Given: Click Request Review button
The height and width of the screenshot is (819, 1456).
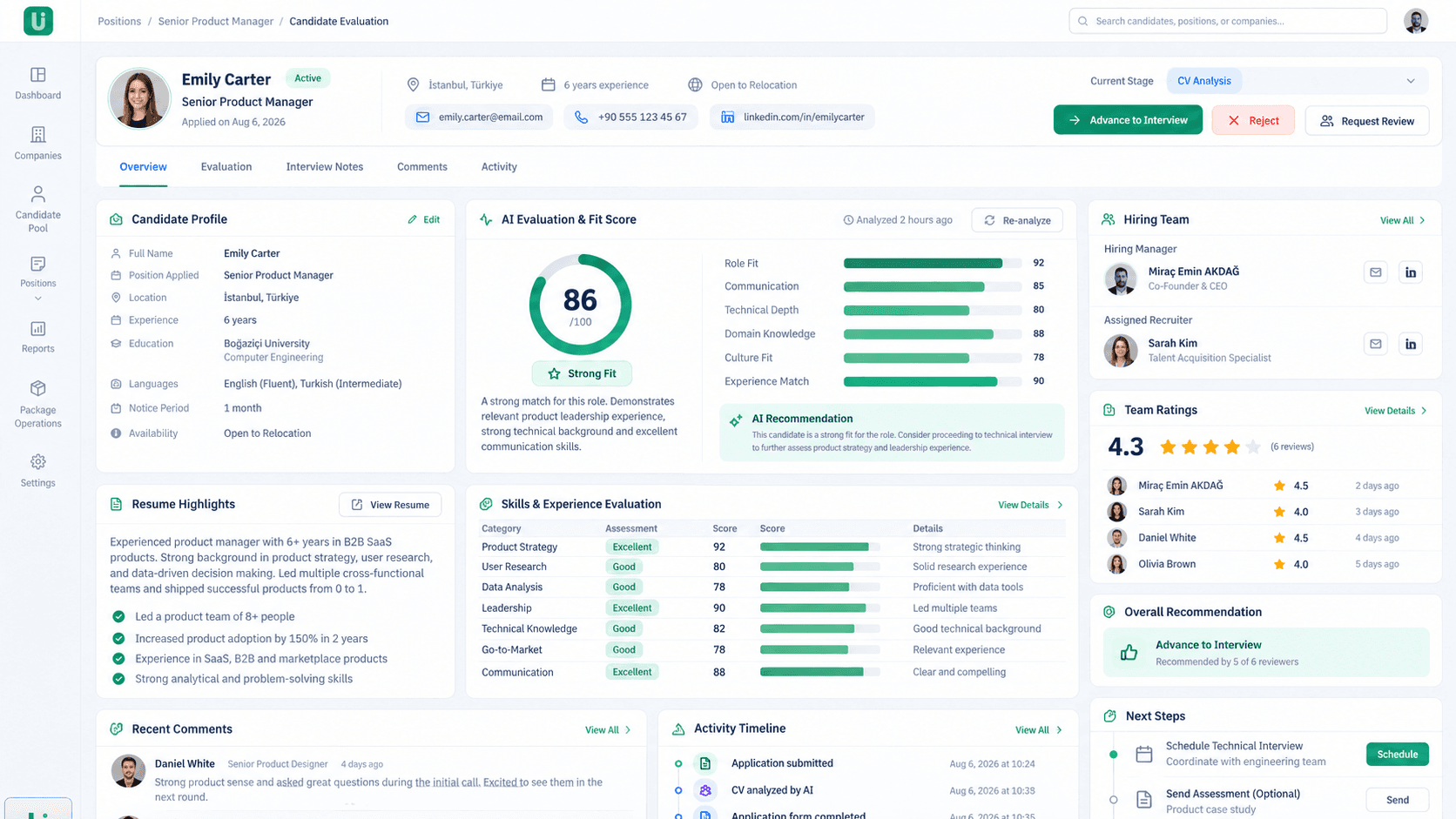Looking at the screenshot, I should point(1367,121).
